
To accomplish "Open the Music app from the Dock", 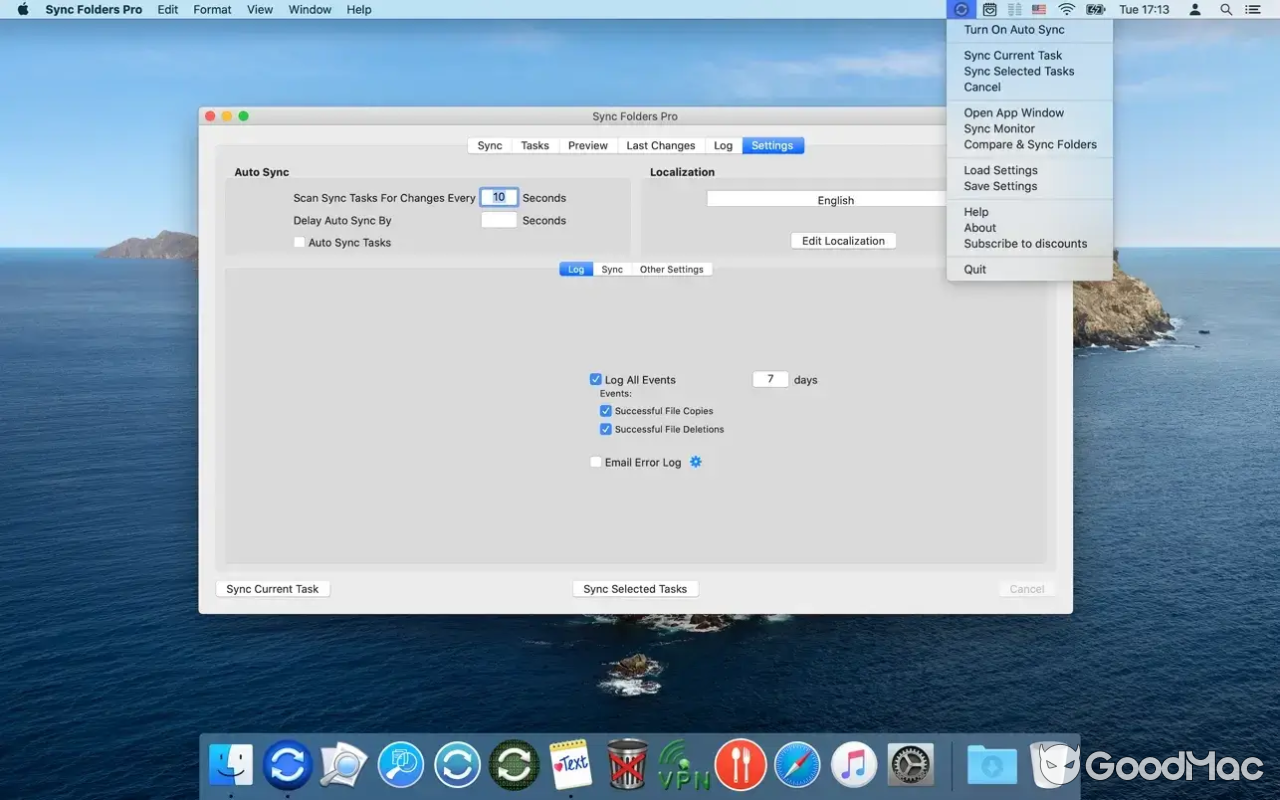I will point(853,764).
